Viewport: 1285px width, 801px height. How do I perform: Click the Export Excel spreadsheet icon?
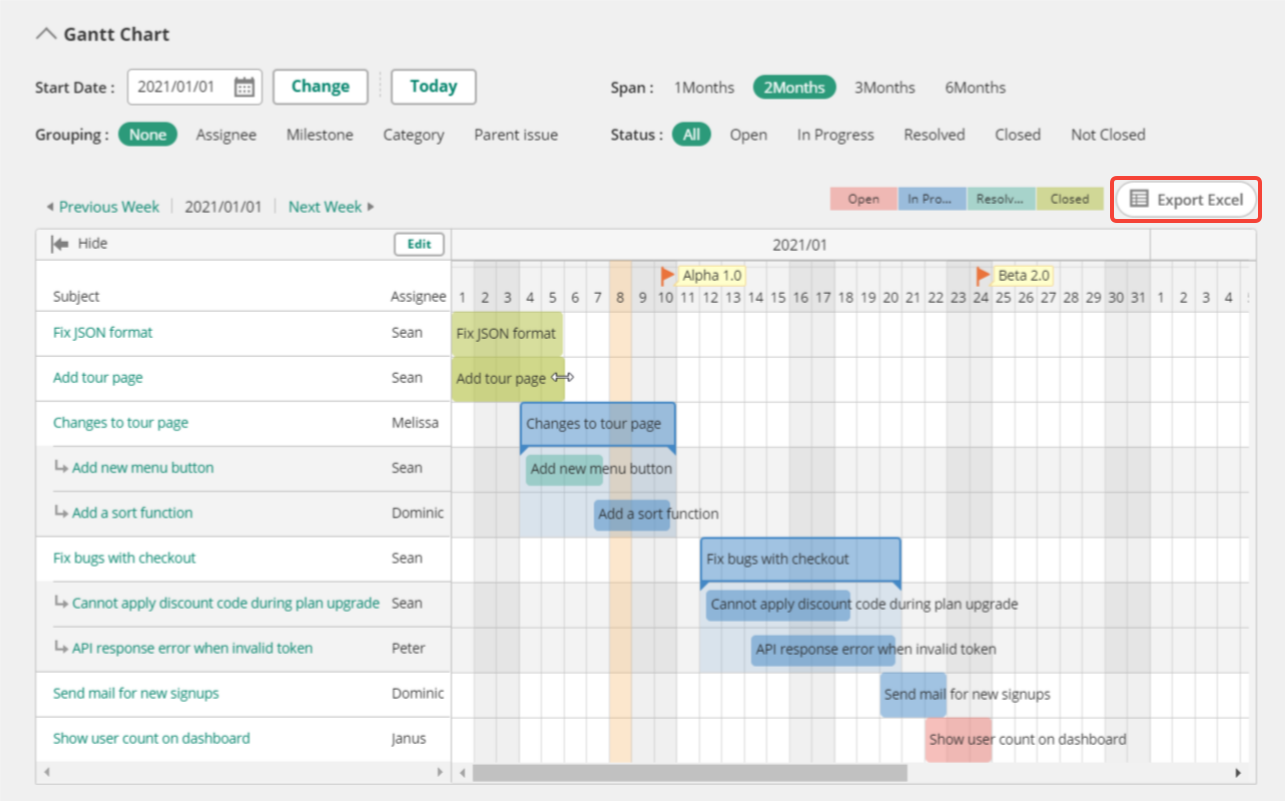click(1139, 199)
